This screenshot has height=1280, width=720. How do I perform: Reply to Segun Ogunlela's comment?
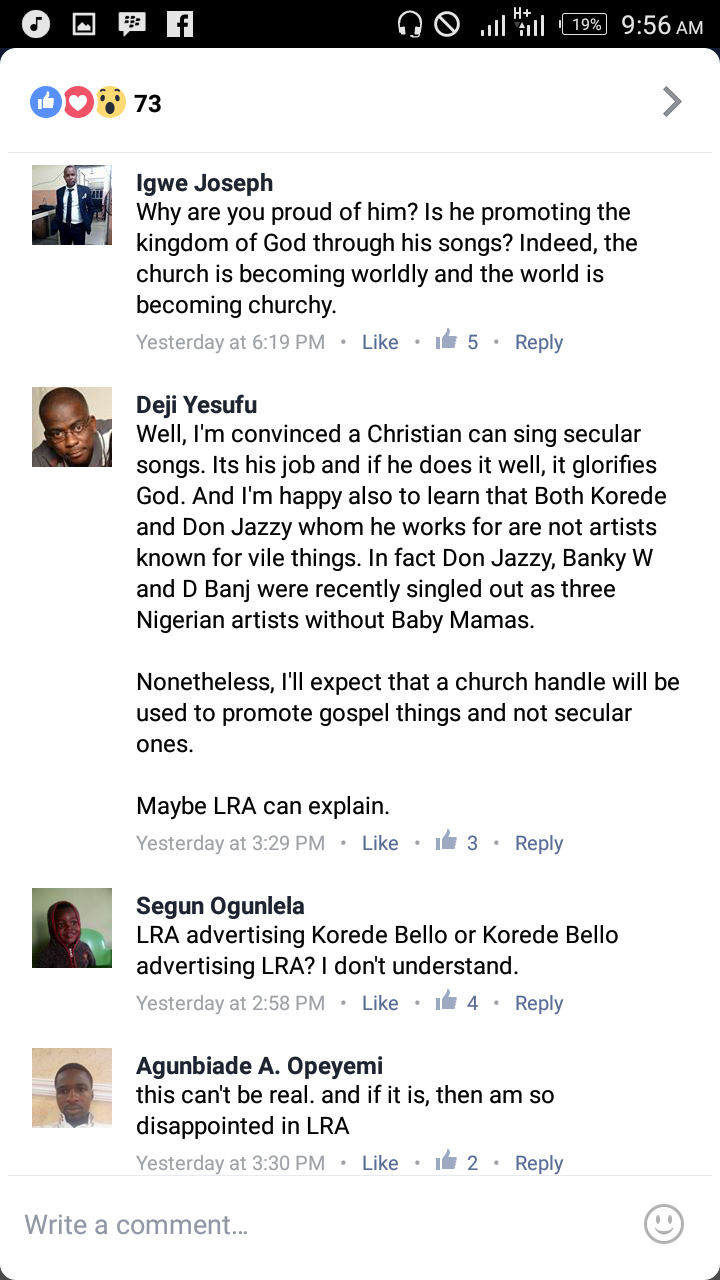(x=539, y=1003)
